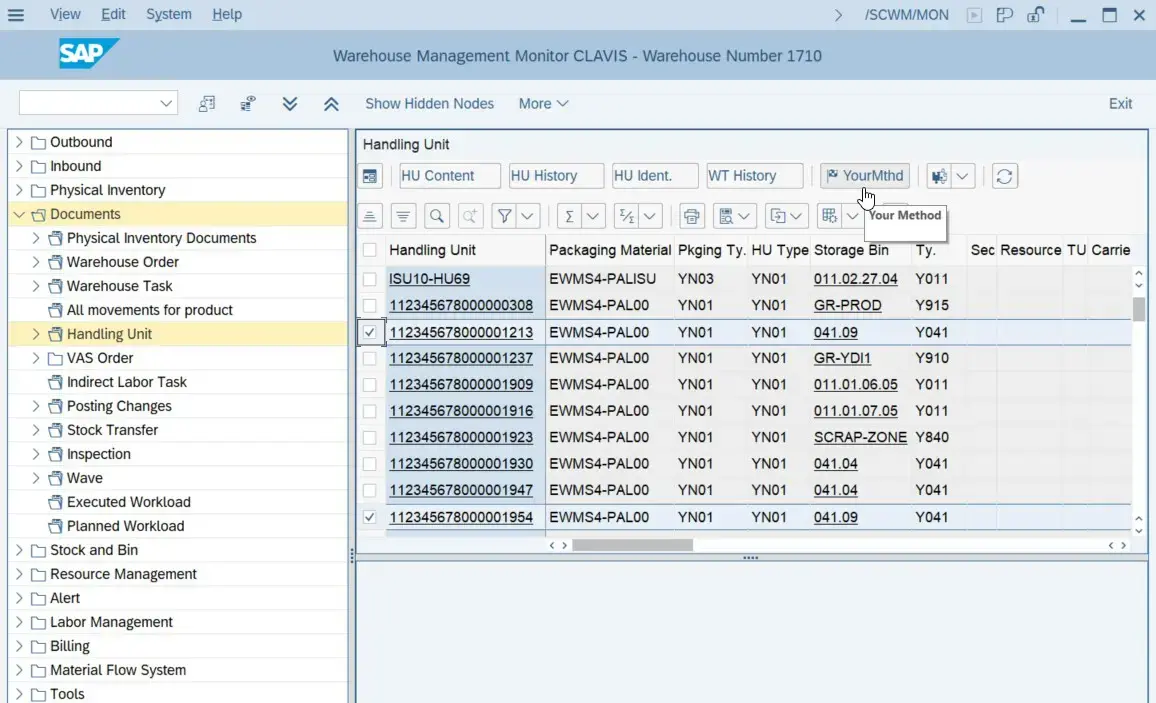Click the HU Content button
The image size is (1156, 703).
[x=448, y=176]
